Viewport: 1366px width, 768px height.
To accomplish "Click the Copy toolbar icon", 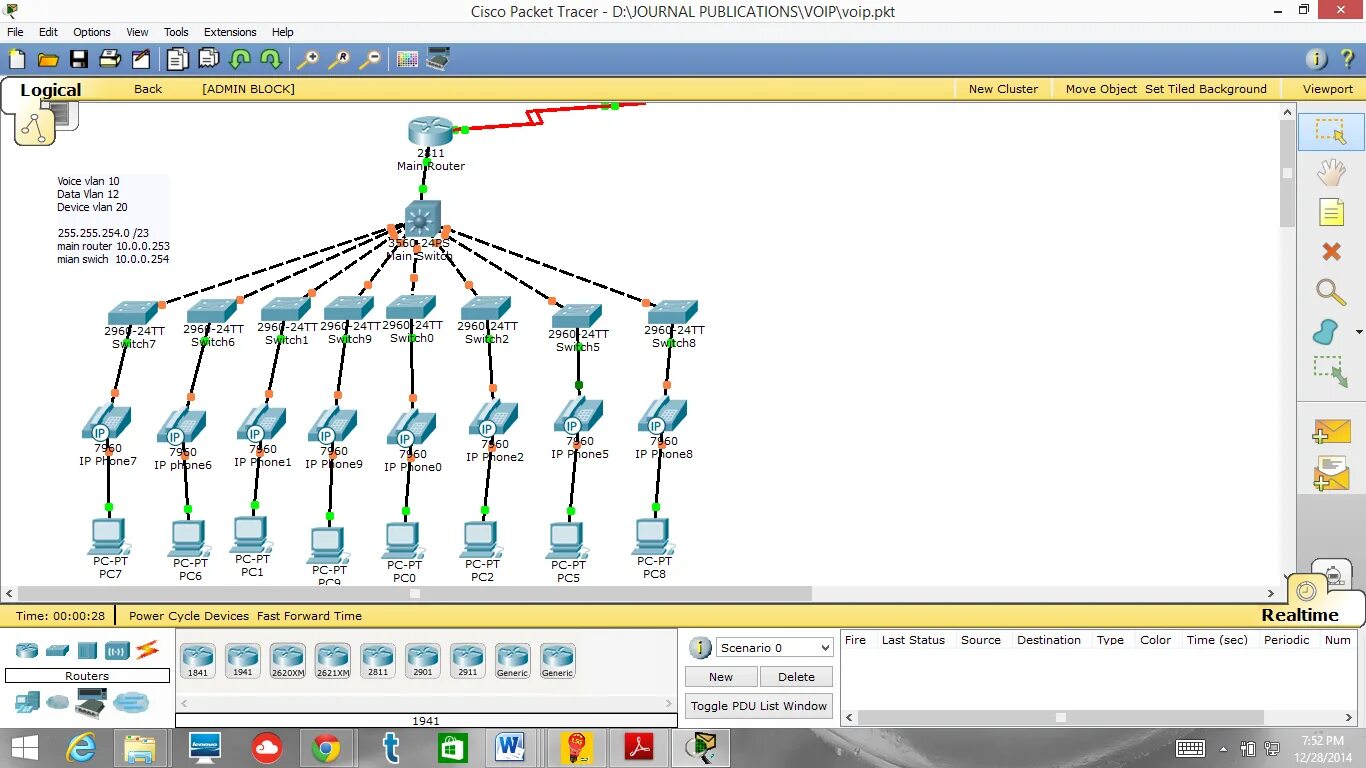I will (177, 59).
